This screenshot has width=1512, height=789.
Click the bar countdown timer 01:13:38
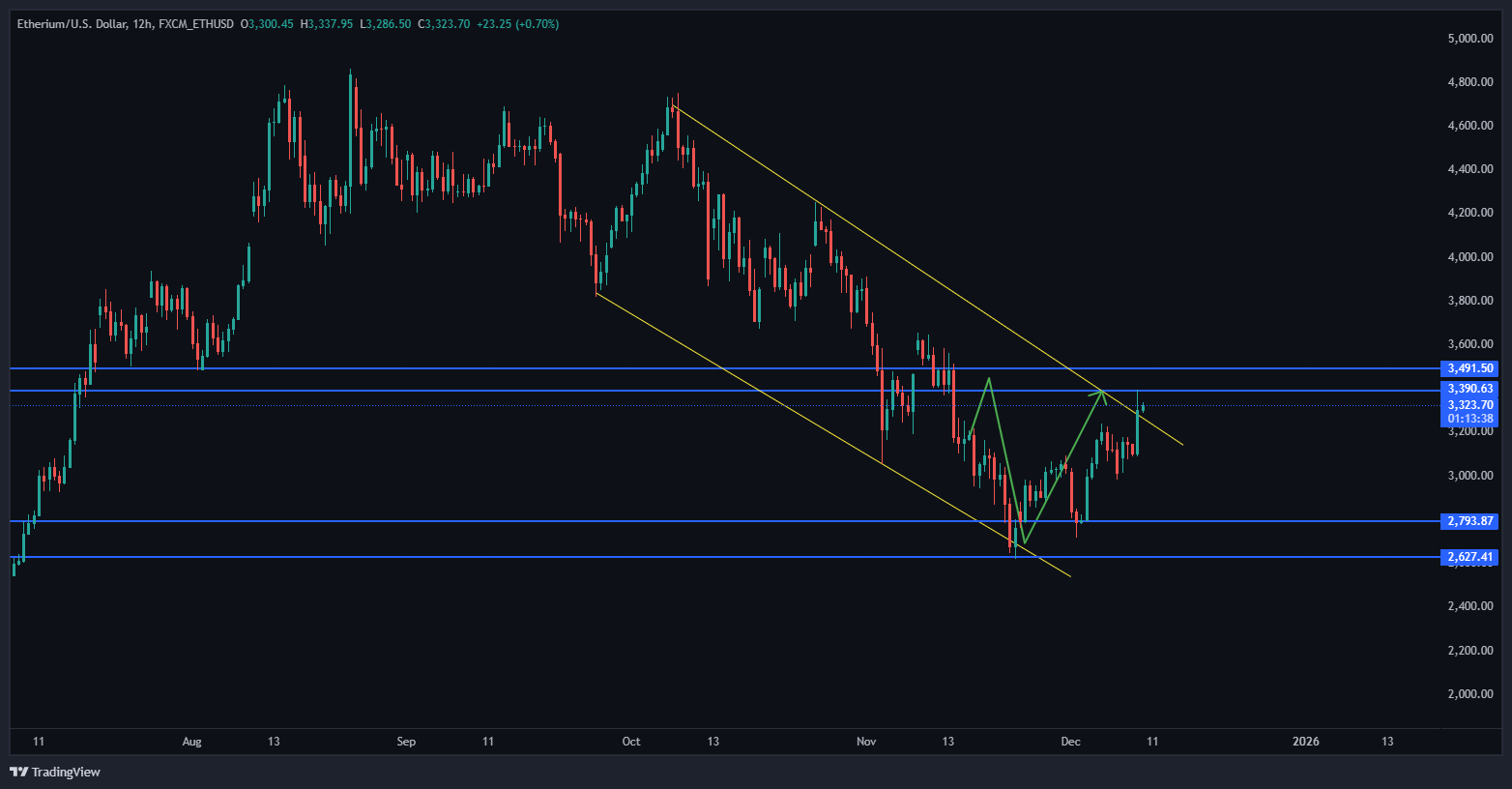coord(1469,419)
